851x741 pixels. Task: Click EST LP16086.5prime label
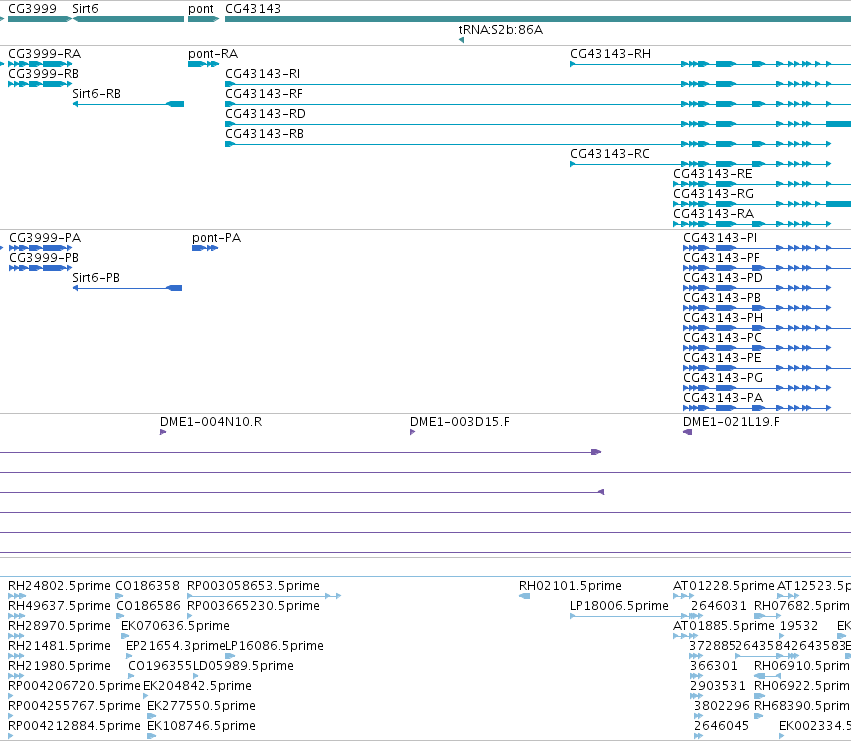(x=275, y=647)
